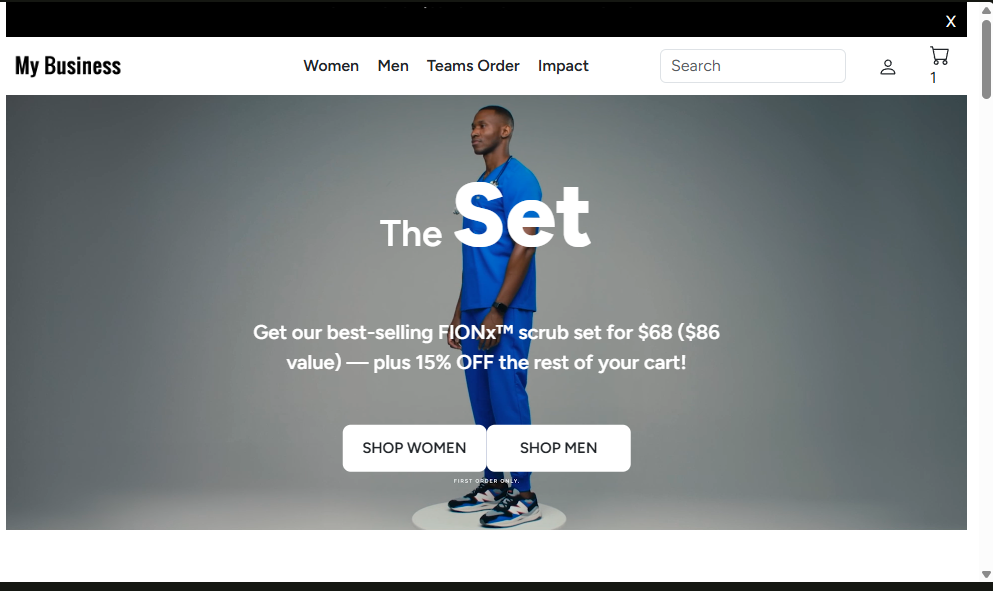Click the scrollbar down arrow

(x=986, y=575)
